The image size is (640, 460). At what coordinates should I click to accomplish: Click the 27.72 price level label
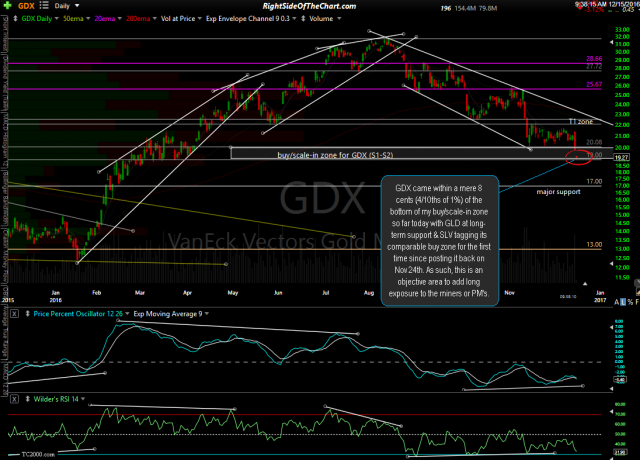(594, 66)
